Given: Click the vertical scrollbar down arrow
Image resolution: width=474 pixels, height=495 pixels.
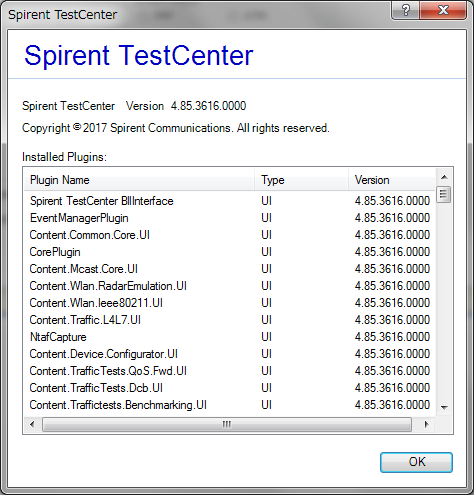Looking at the screenshot, I should [x=444, y=407].
